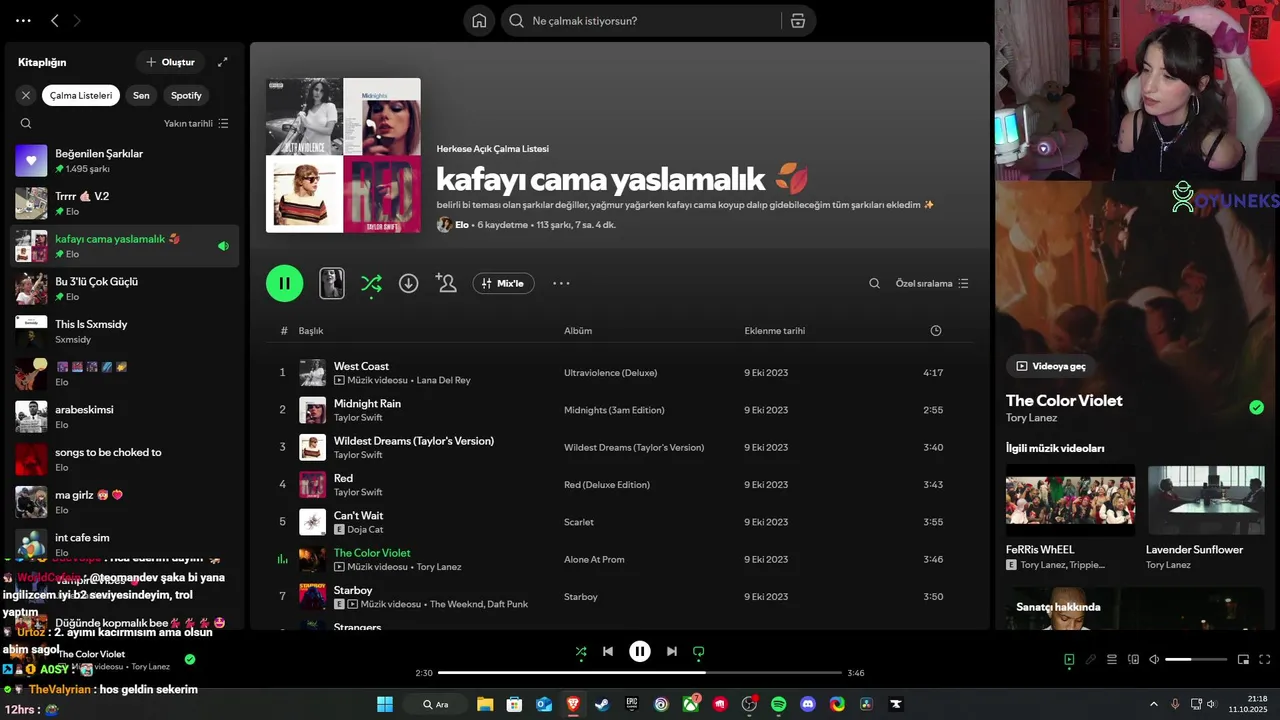Pause playback in the bottom player bar
This screenshot has width=1280, height=720.
(640, 651)
